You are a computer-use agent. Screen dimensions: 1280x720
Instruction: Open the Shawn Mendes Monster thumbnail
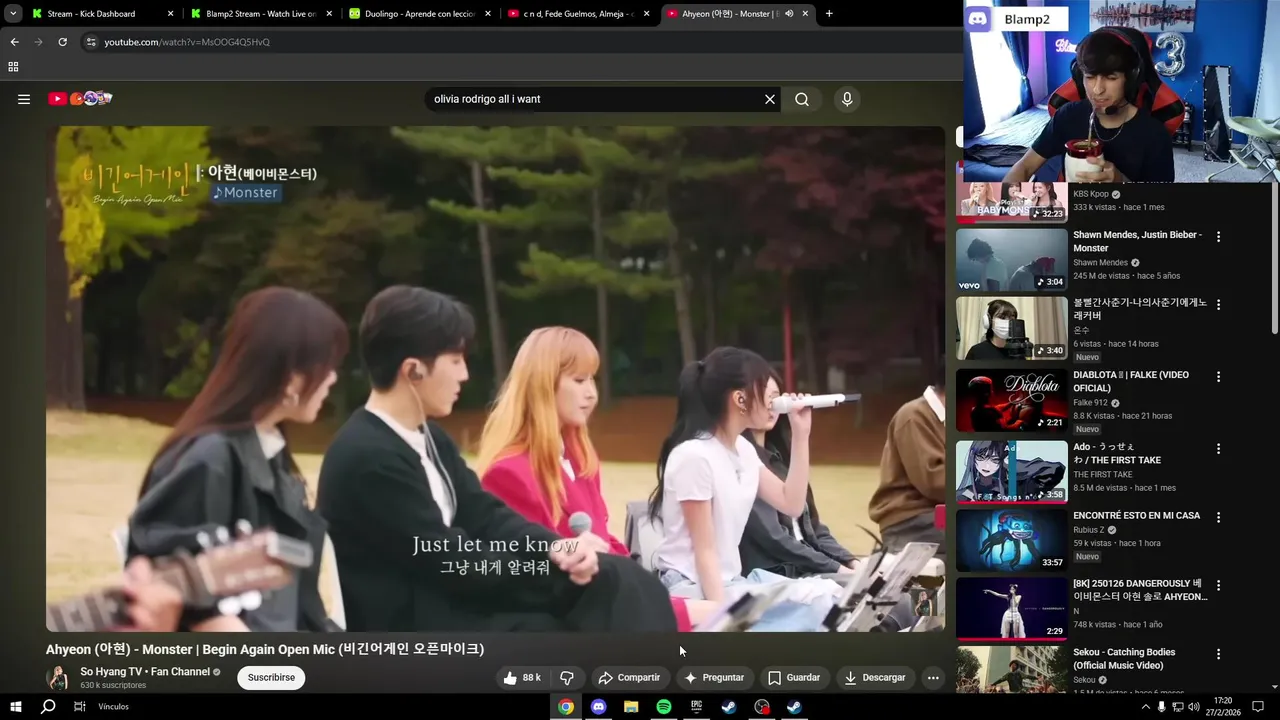point(1011,260)
